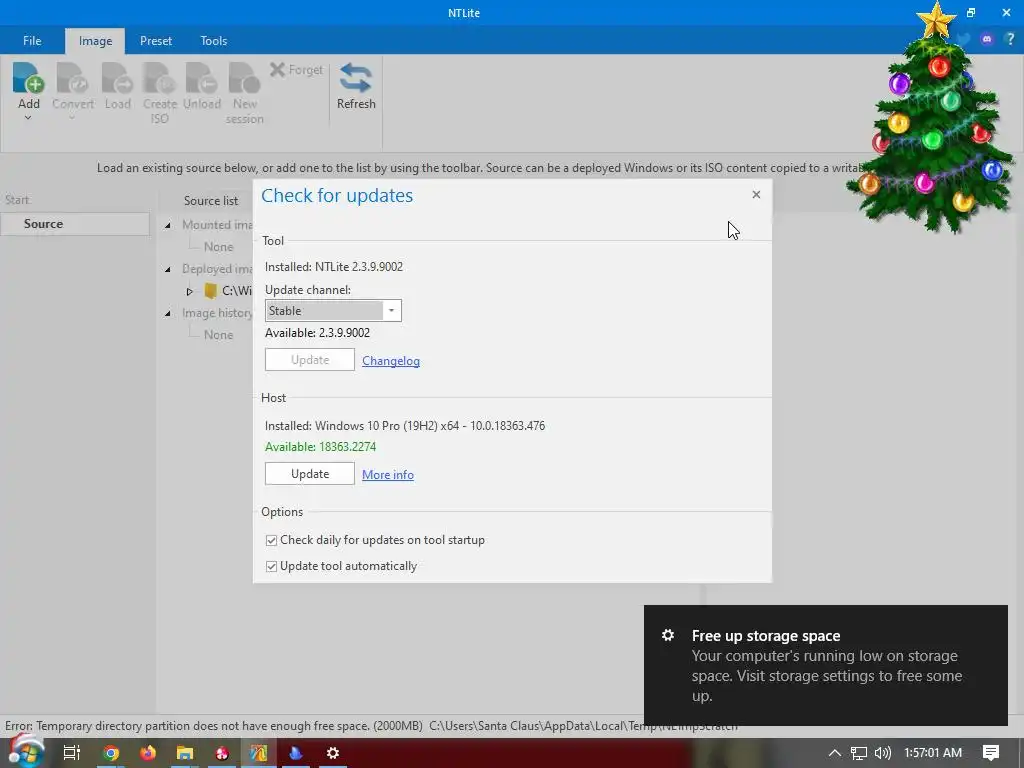Launch Firefox from the taskbar
This screenshot has width=1024, height=768.
coord(148,753)
